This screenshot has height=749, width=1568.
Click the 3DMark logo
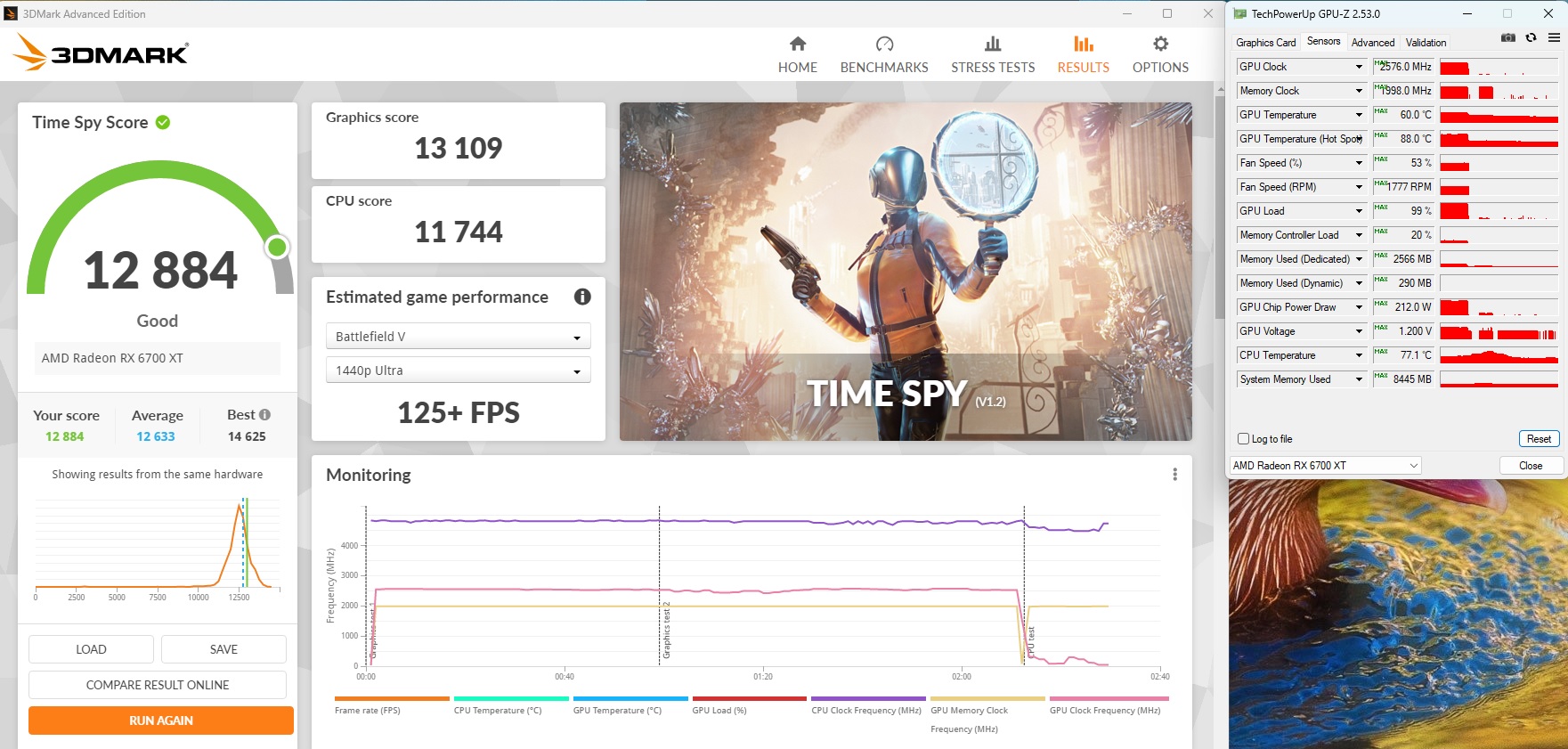[x=101, y=53]
